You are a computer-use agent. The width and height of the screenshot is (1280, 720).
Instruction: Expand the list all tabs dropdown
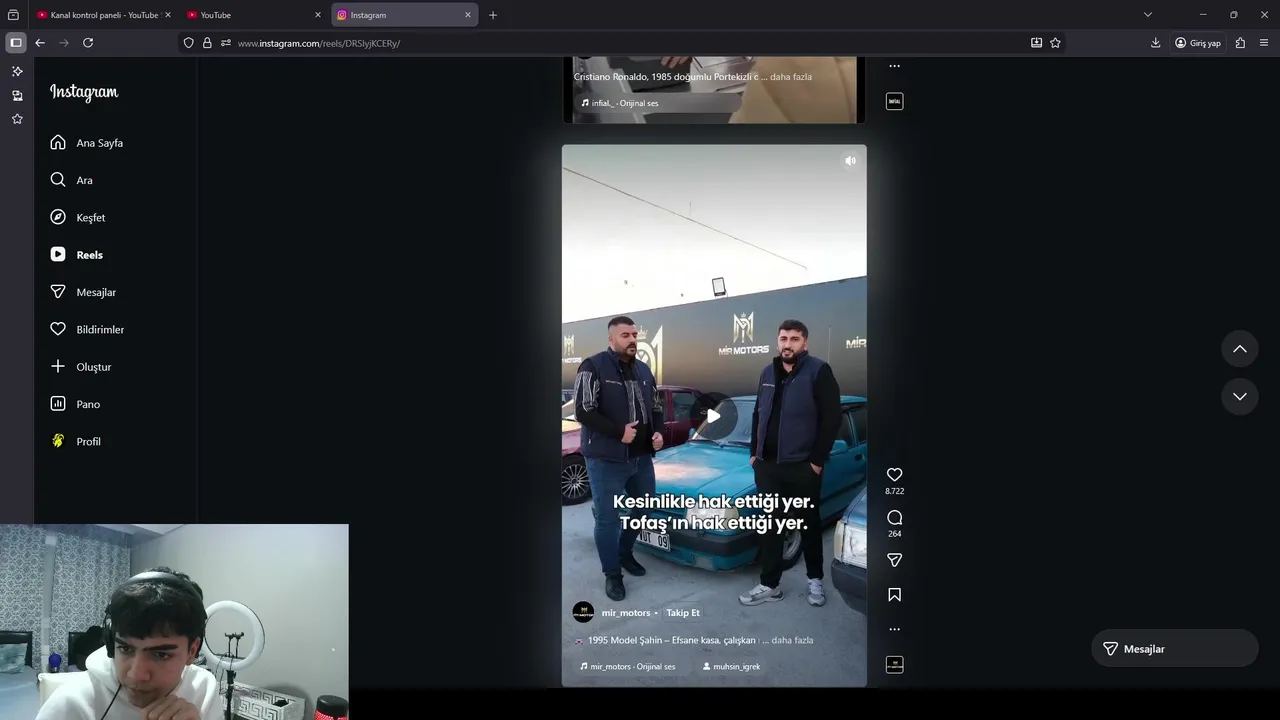pos(1148,15)
